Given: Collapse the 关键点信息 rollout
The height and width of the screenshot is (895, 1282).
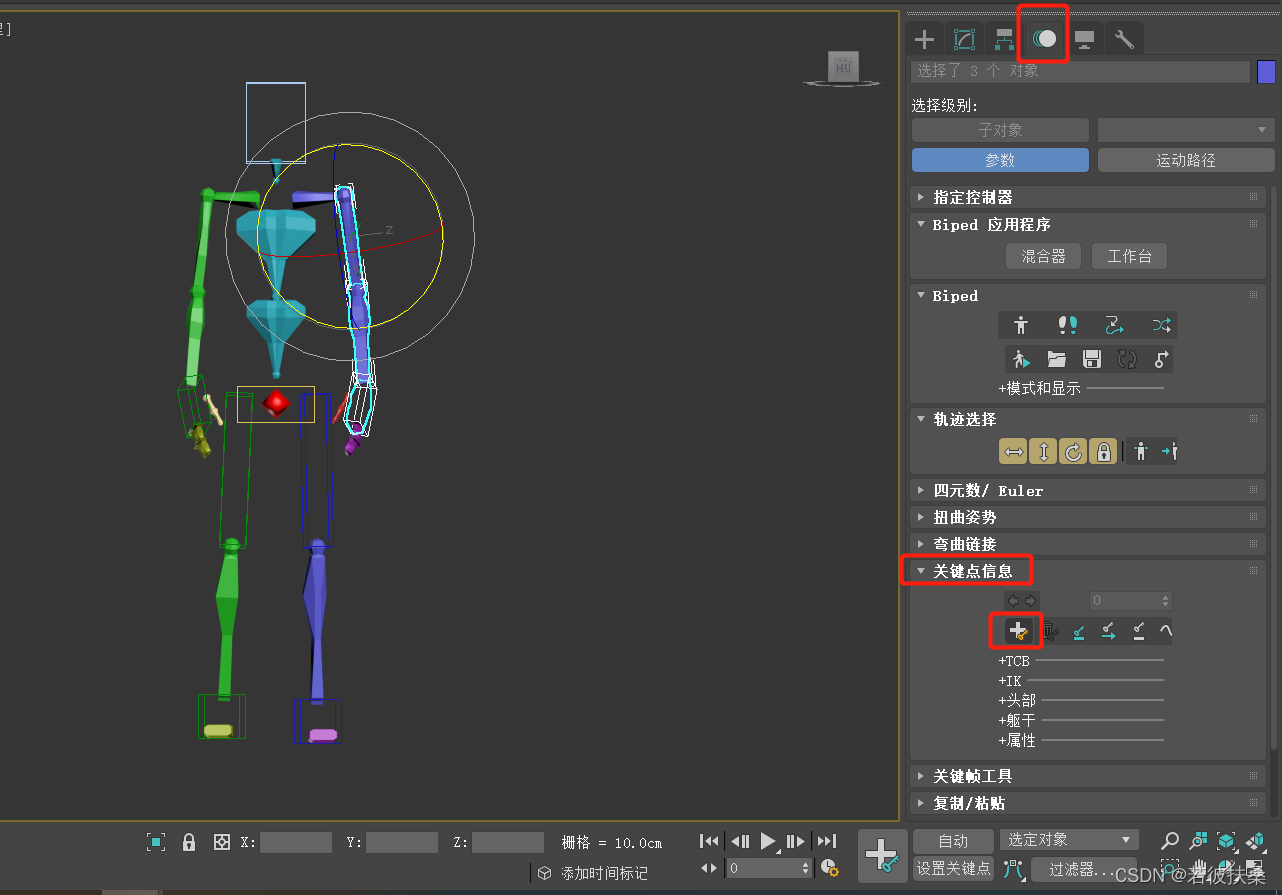Looking at the screenshot, I should (1088, 571).
